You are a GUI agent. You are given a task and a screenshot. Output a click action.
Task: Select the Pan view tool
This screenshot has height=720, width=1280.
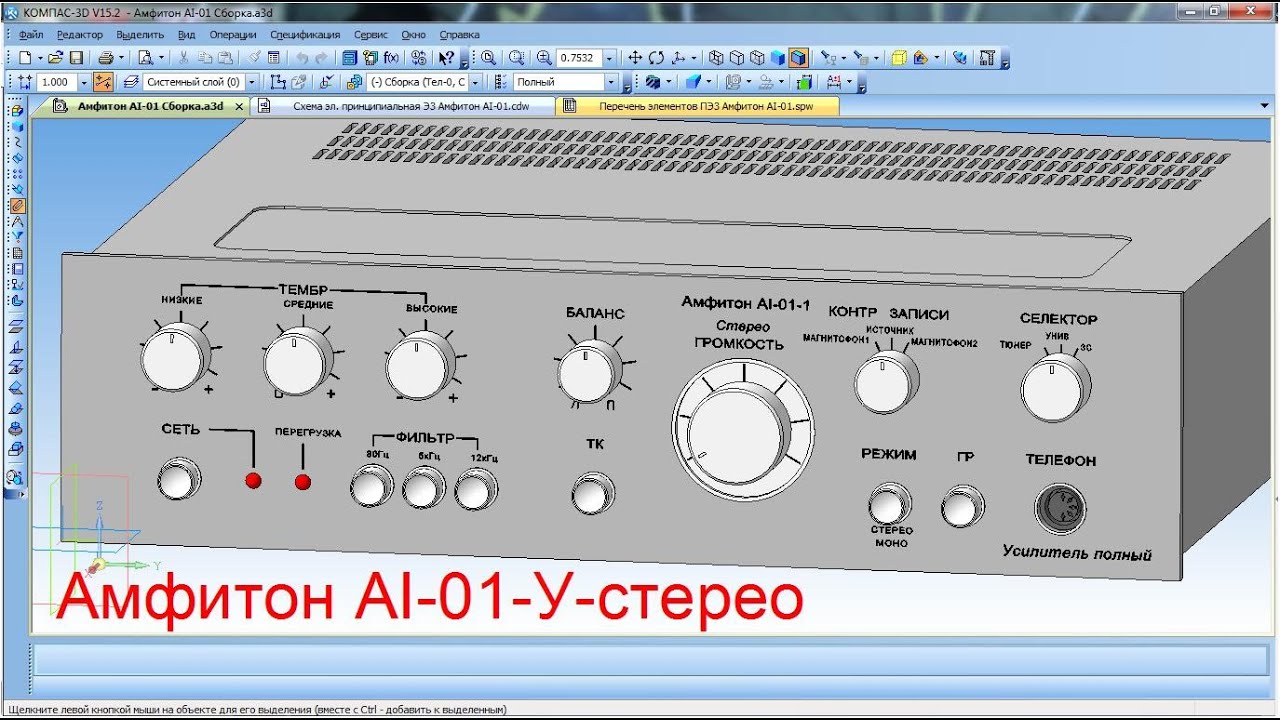[x=635, y=58]
